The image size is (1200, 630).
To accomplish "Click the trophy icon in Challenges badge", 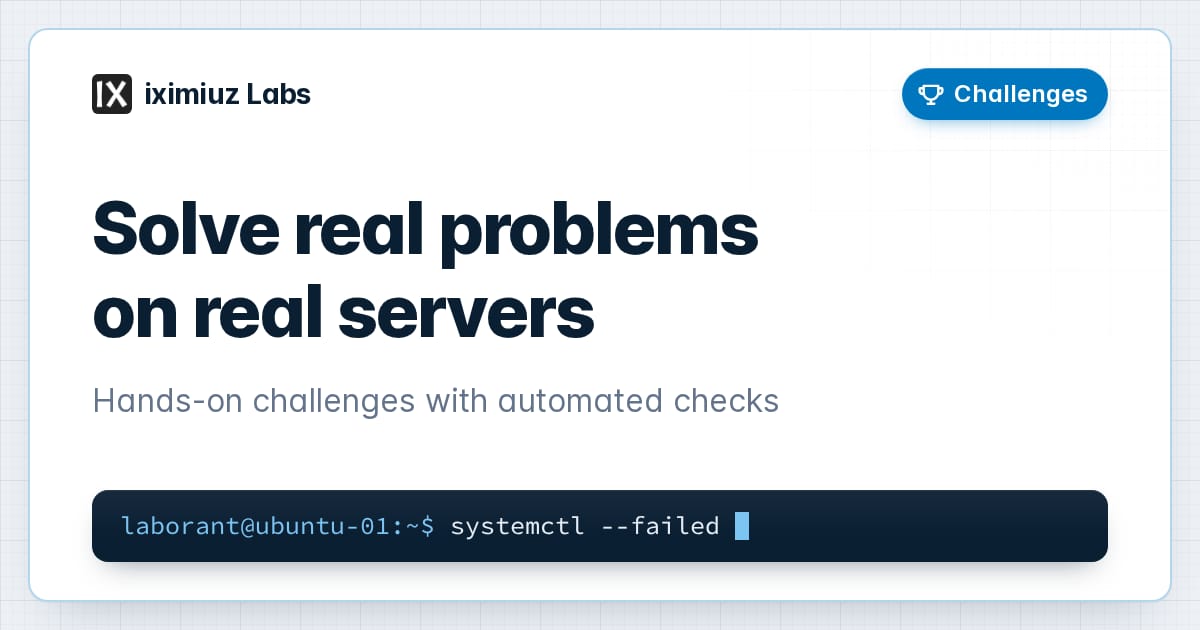I will [x=931, y=94].
